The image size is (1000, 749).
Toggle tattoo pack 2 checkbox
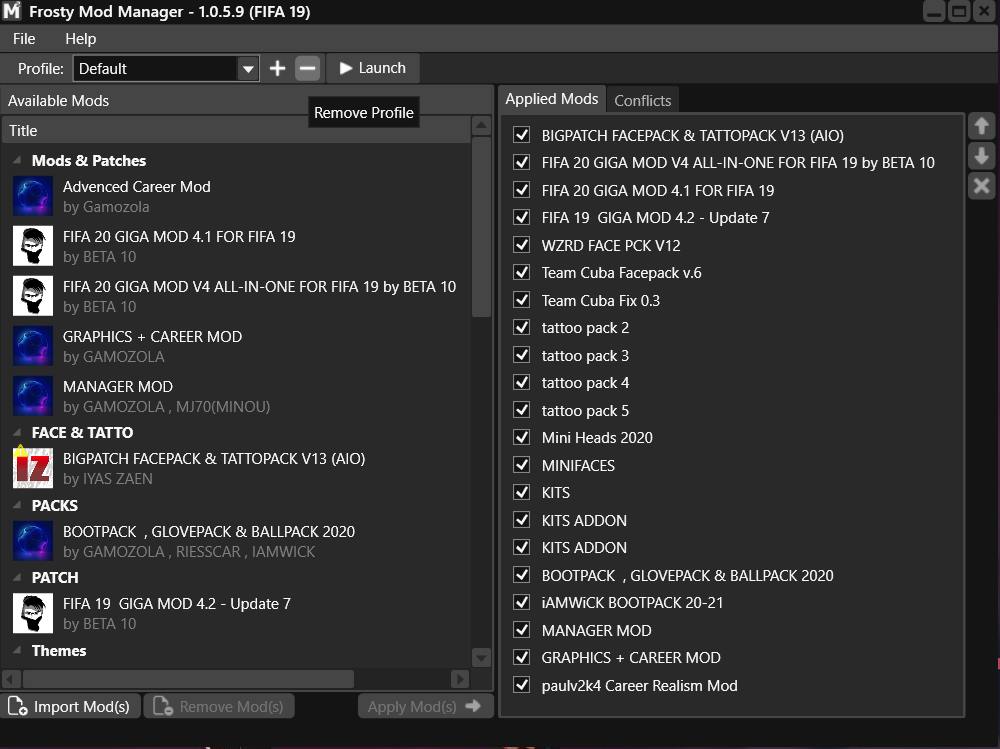522,327
